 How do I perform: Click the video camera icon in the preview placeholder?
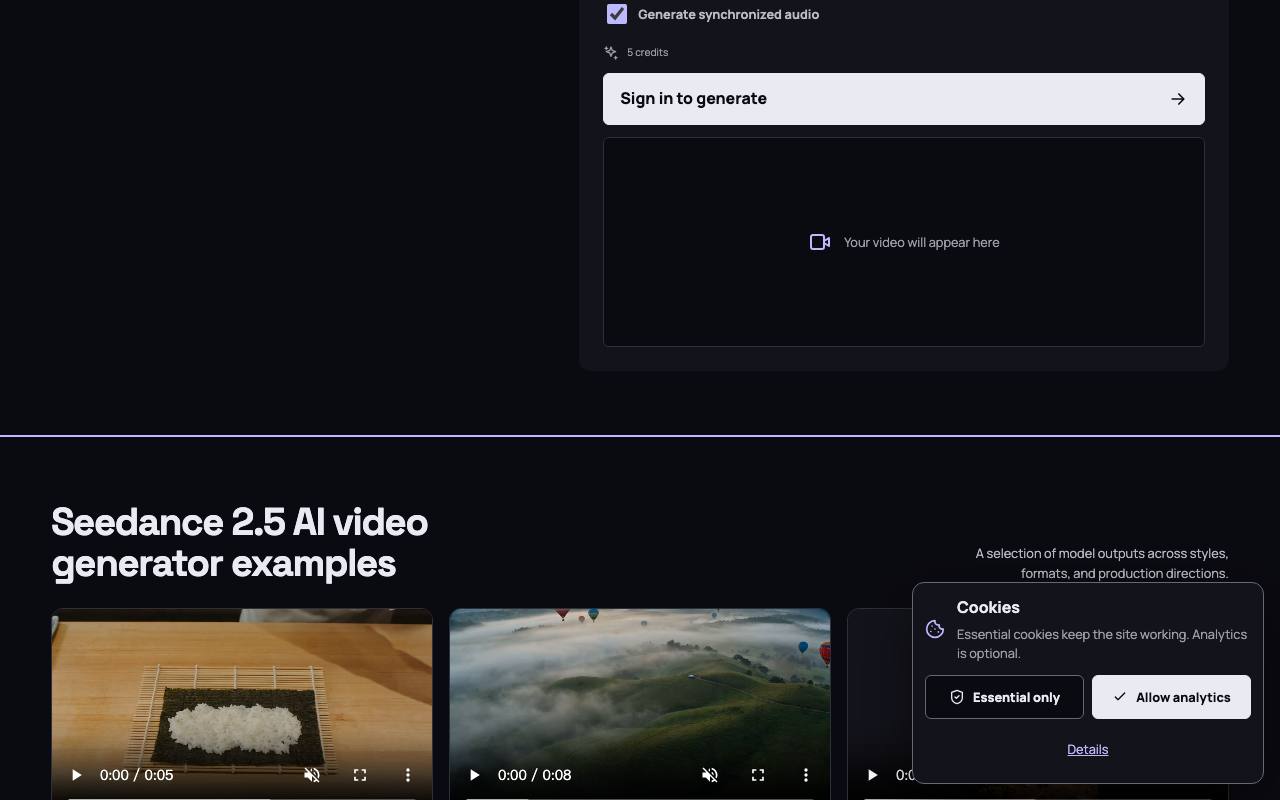820,242
